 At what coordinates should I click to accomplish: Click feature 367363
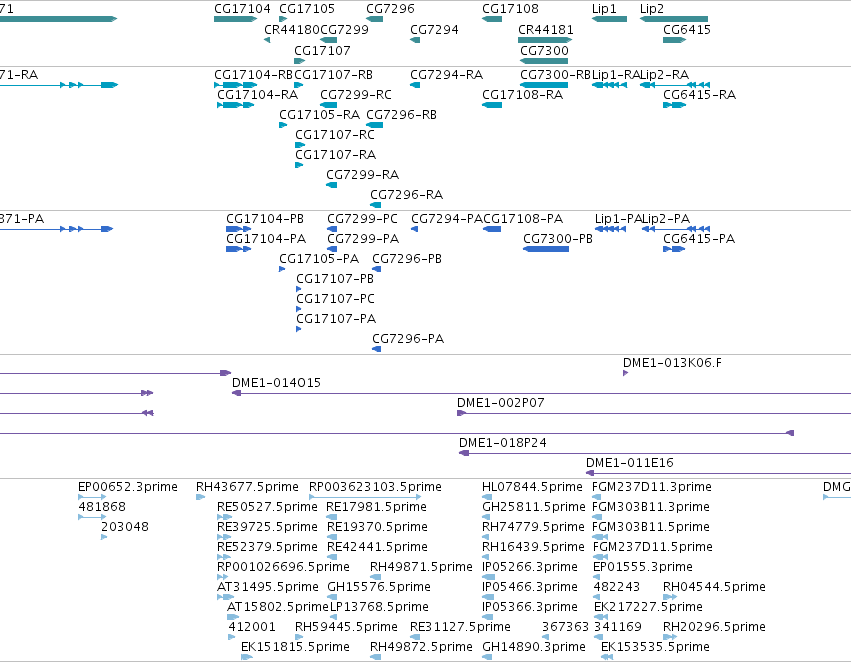click(545, 637)
